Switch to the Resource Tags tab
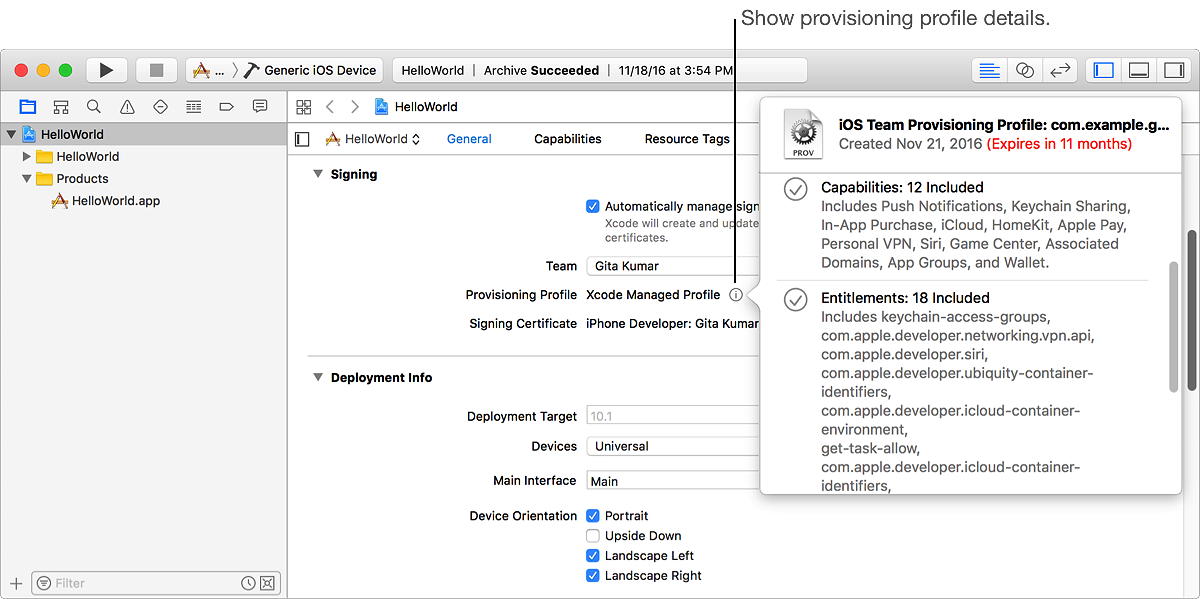The height and width of the screenshot is (599, 1200). tap(687, 139)
